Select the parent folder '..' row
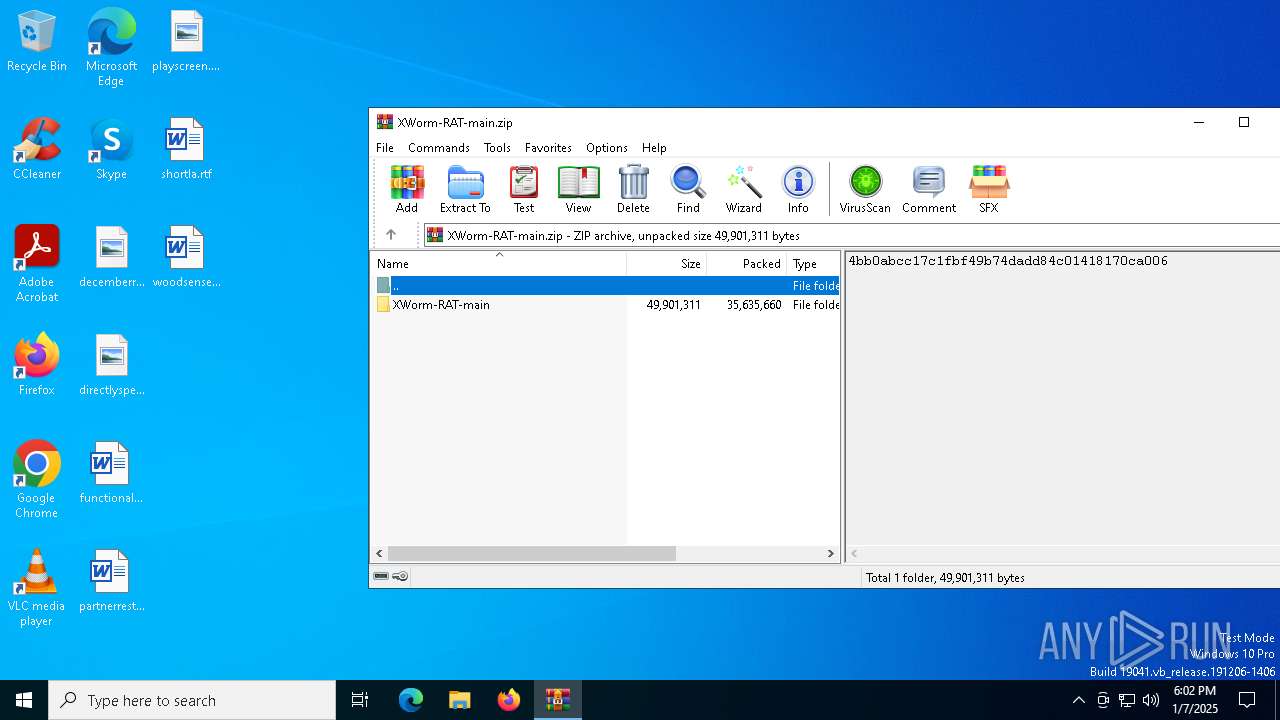Viewport: 1280px width, 720px height. click(x=605, y=286)
